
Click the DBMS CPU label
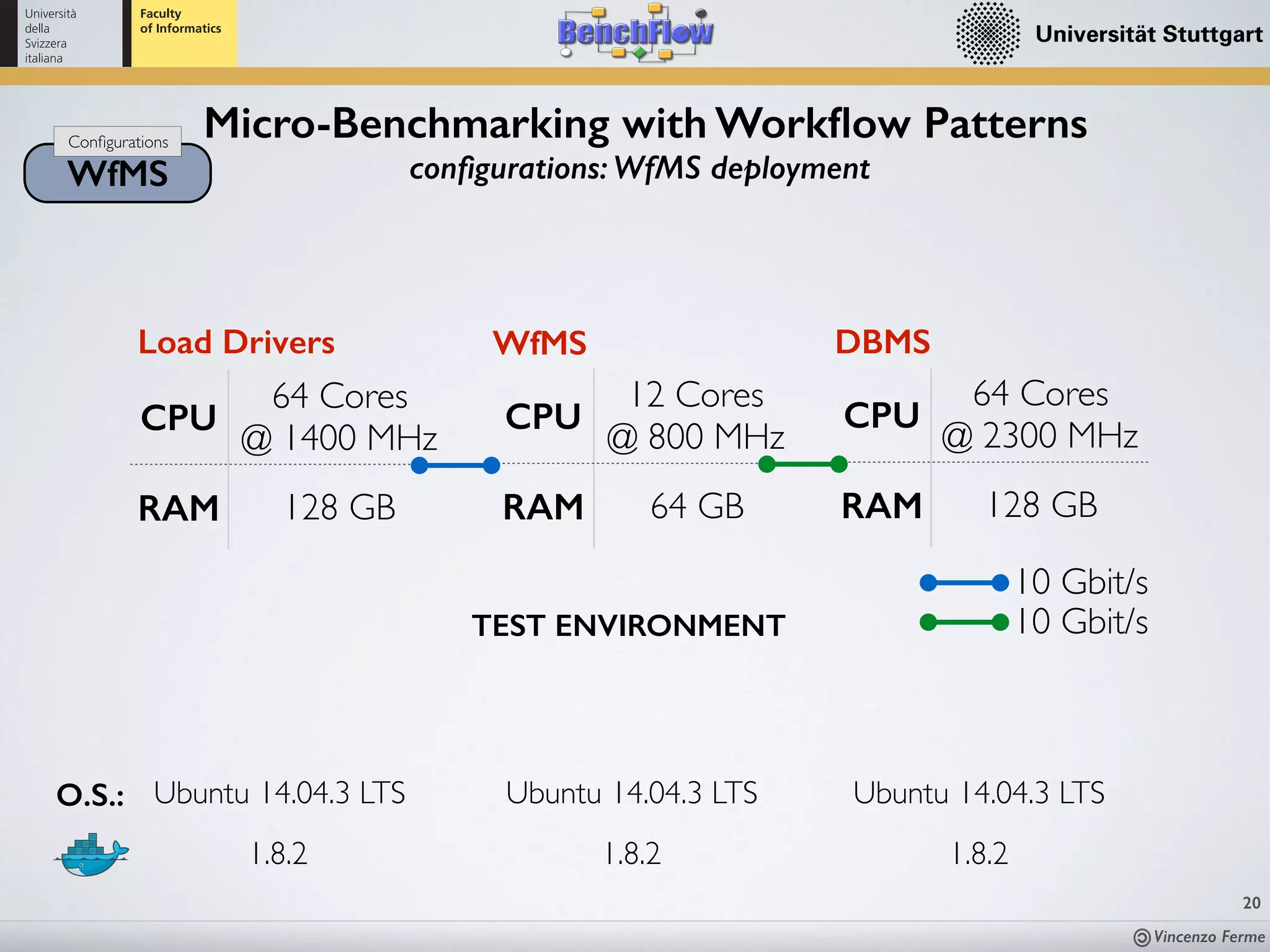[x=882, y=415]
